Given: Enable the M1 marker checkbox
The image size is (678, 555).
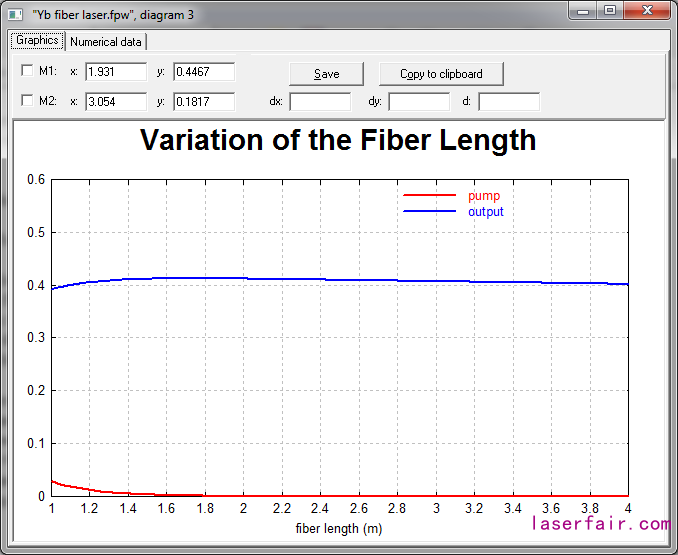Looking at the screenshot, I should [x=27, y=72].
